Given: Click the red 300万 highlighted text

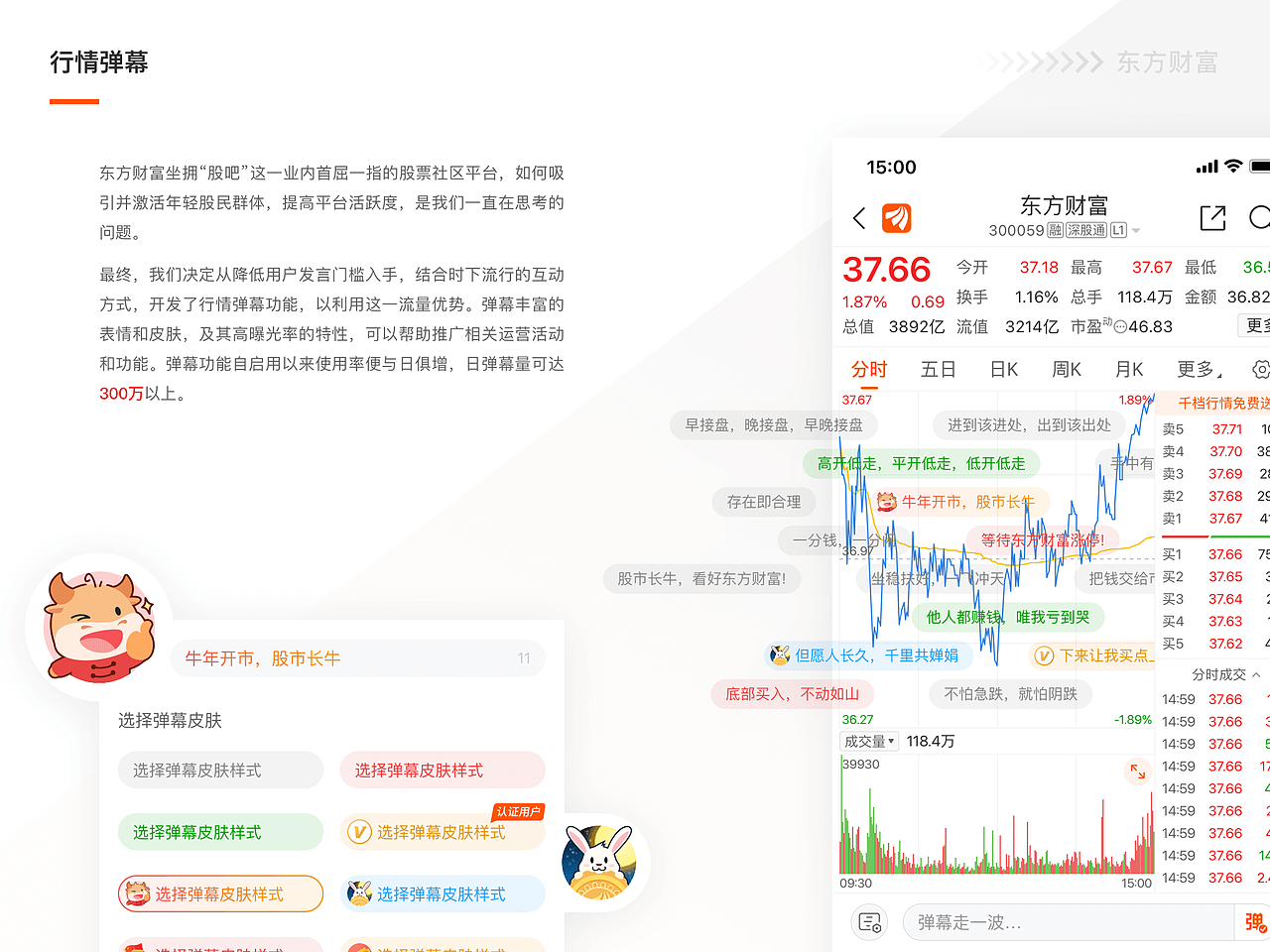Looking at the screenshot, I should tap(121, 394).
